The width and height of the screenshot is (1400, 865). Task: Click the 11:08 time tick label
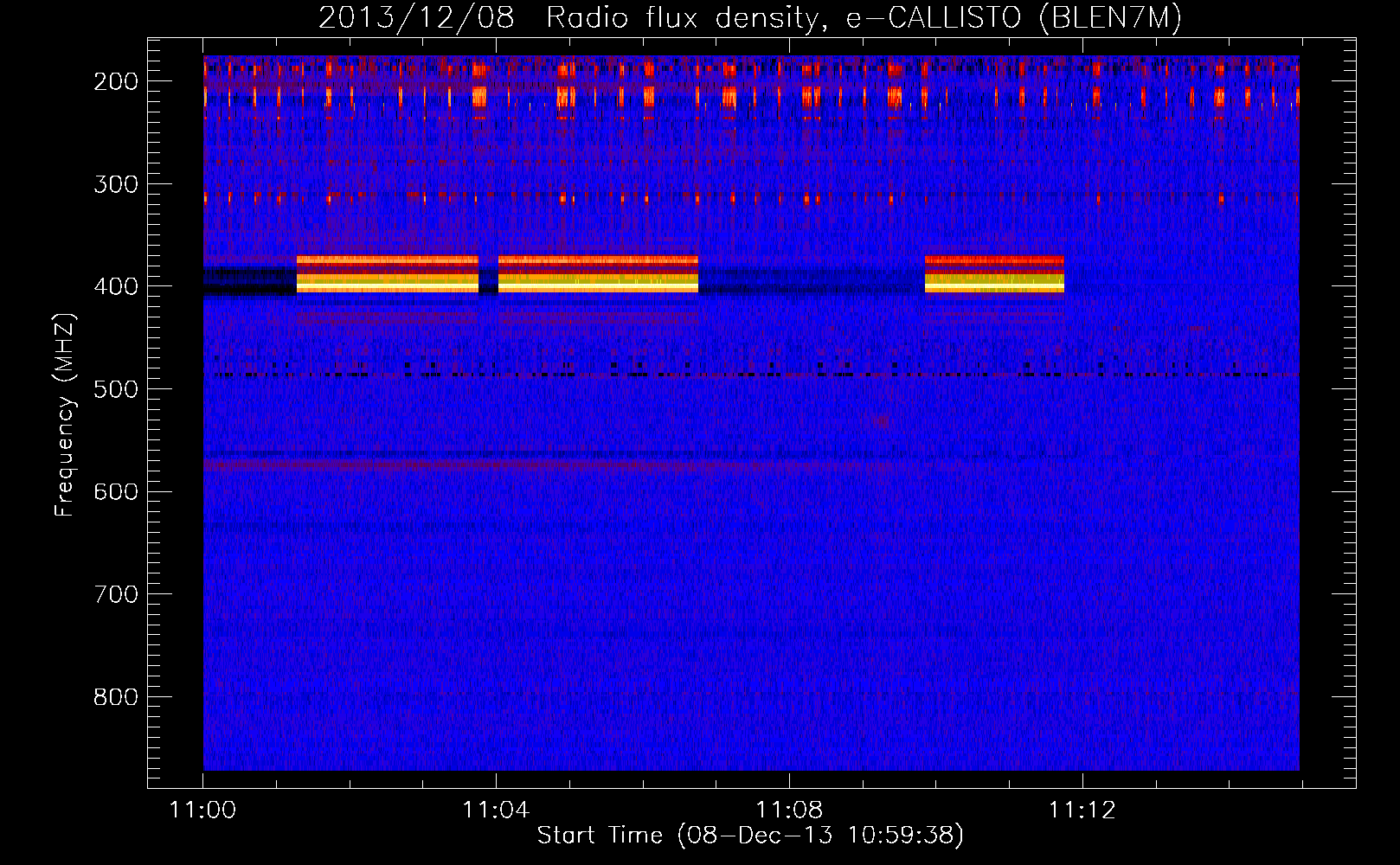coord(789,811)
